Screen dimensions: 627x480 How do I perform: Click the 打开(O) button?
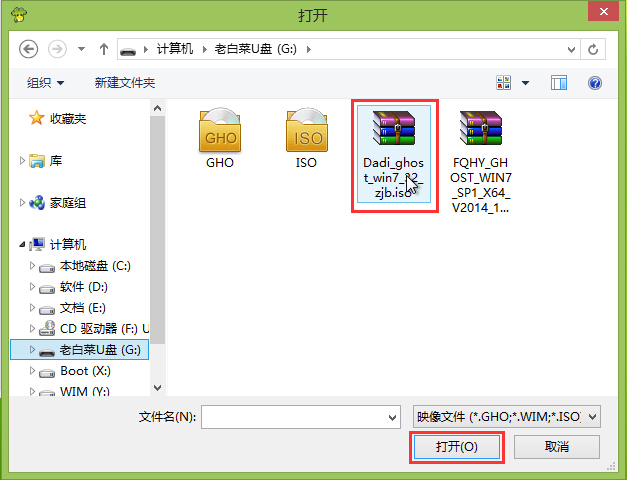click(x=457, y=447)
